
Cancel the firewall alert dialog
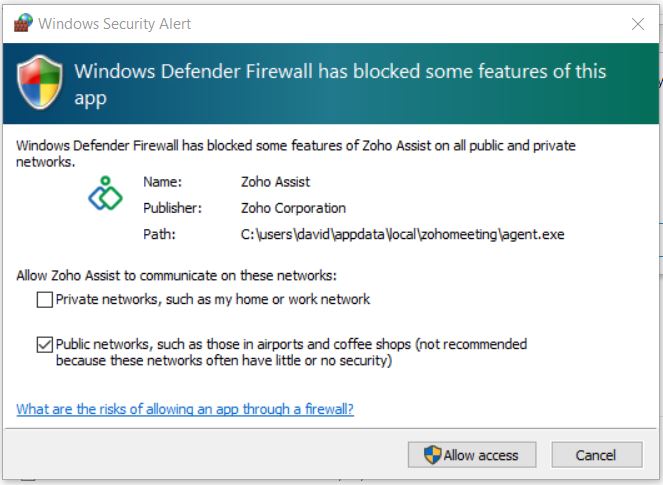(596, 455)
